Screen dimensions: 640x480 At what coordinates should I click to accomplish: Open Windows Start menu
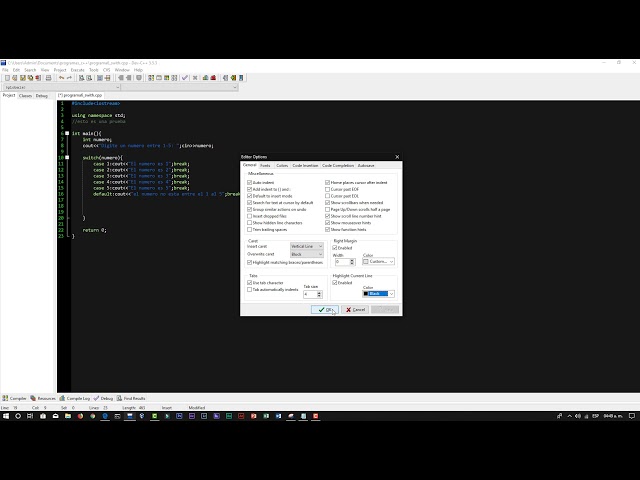pyautogui.click(x=6, y=416)
